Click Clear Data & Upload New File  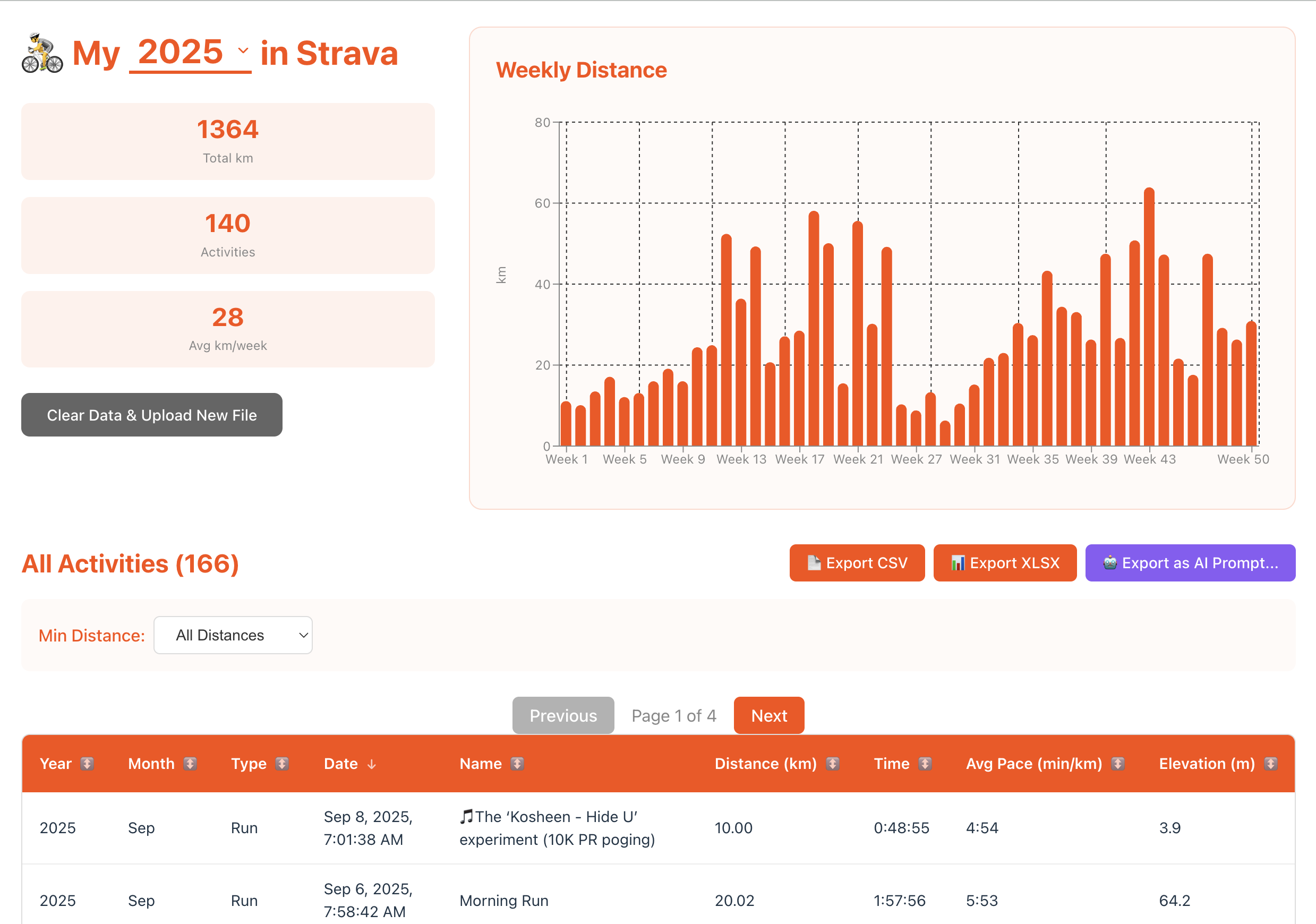151,415
